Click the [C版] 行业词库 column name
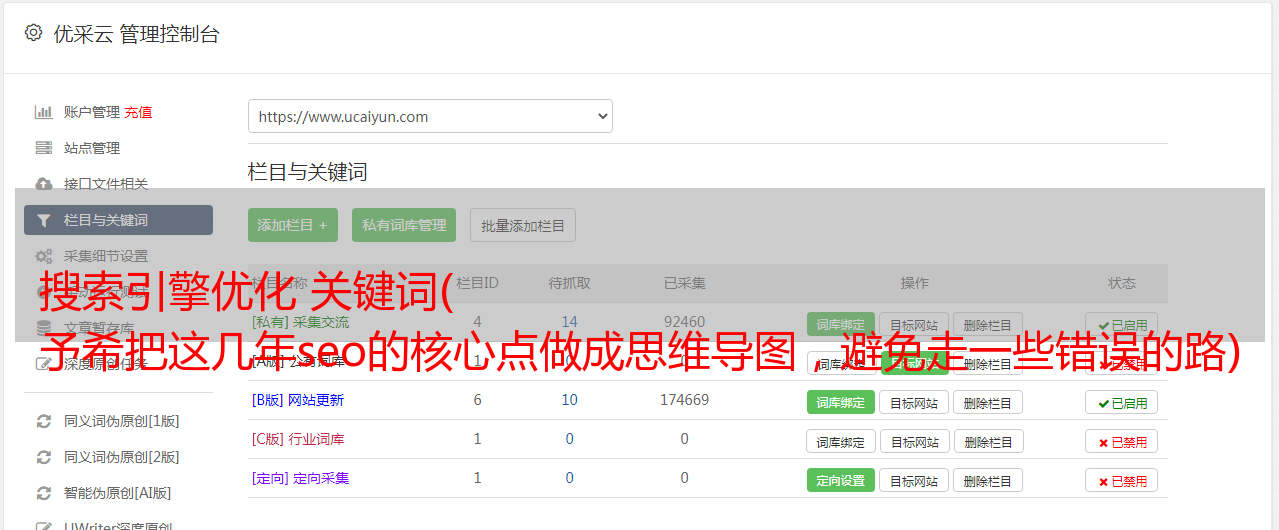Screen dimensions: 1279x530 point(297,439)
